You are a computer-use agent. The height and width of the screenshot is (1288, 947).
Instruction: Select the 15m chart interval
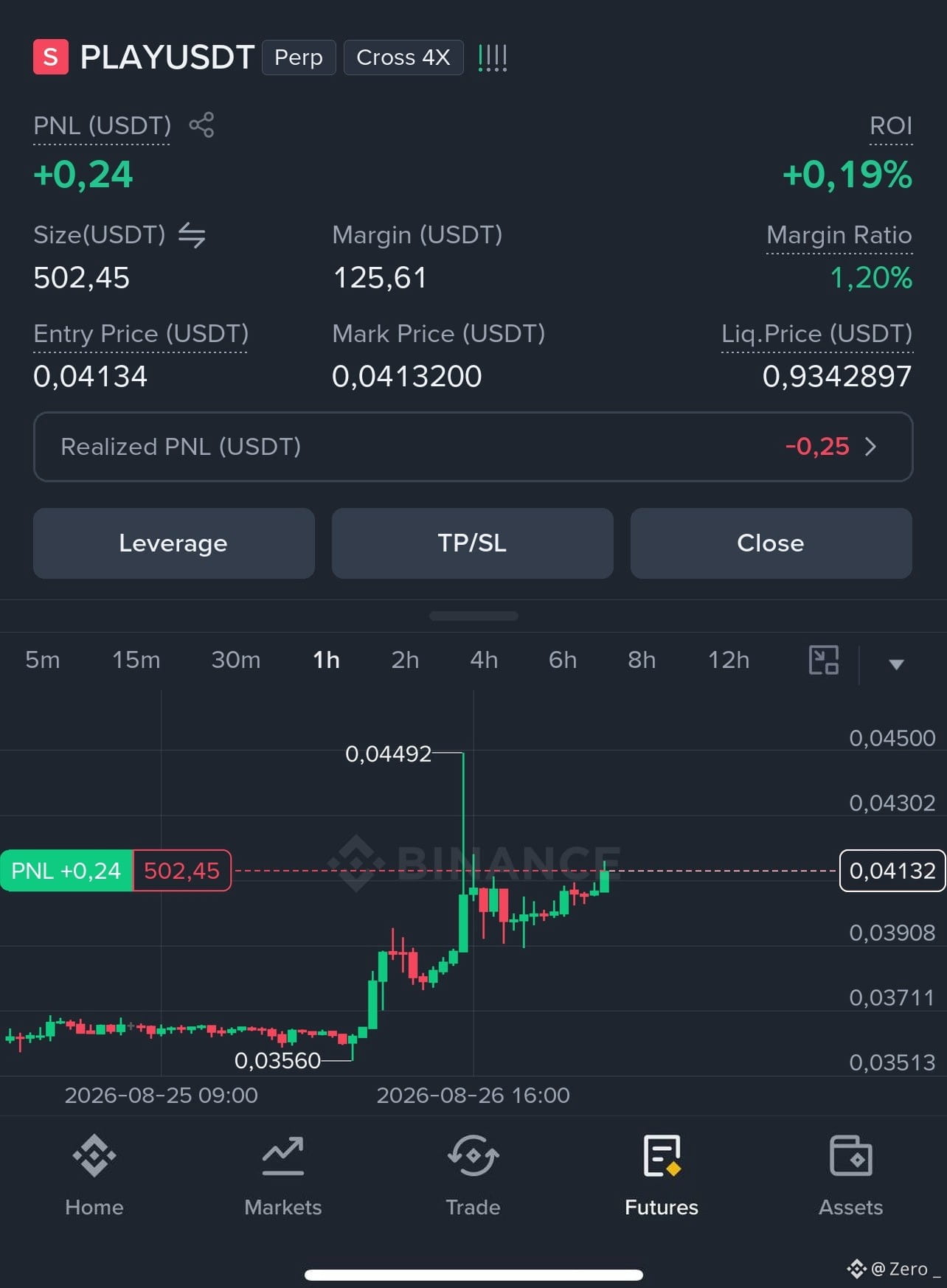136,660
